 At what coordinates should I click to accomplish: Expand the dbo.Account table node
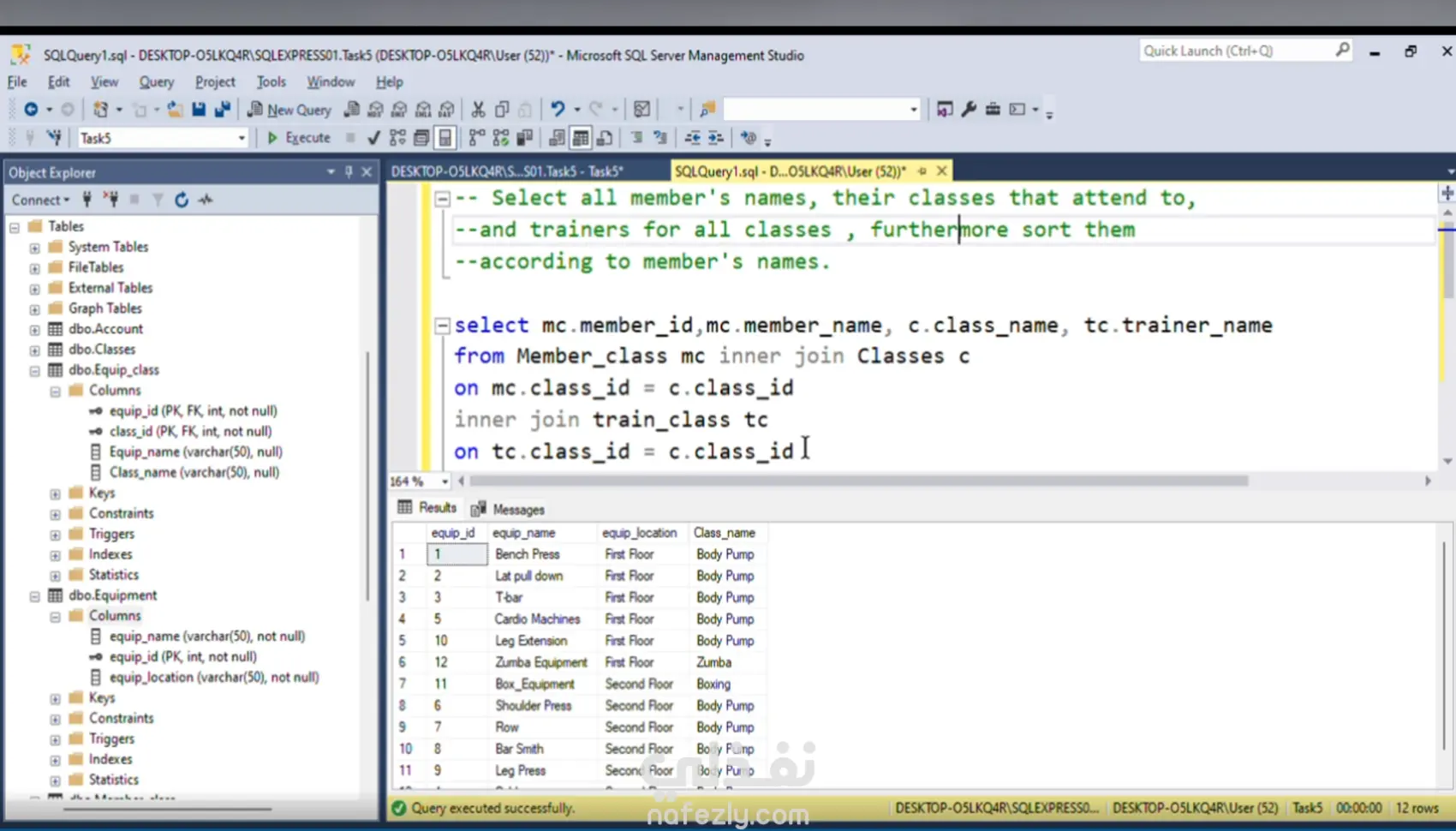click(x=35, y=330)
